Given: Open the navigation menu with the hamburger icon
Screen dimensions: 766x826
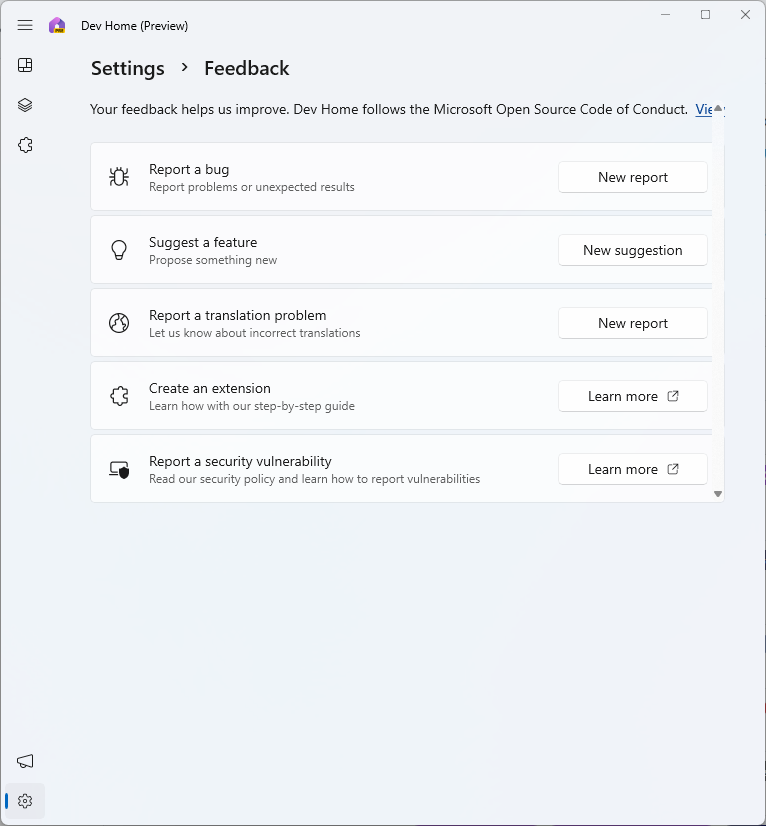Looking at the screenshot, I should pos(25,25).
